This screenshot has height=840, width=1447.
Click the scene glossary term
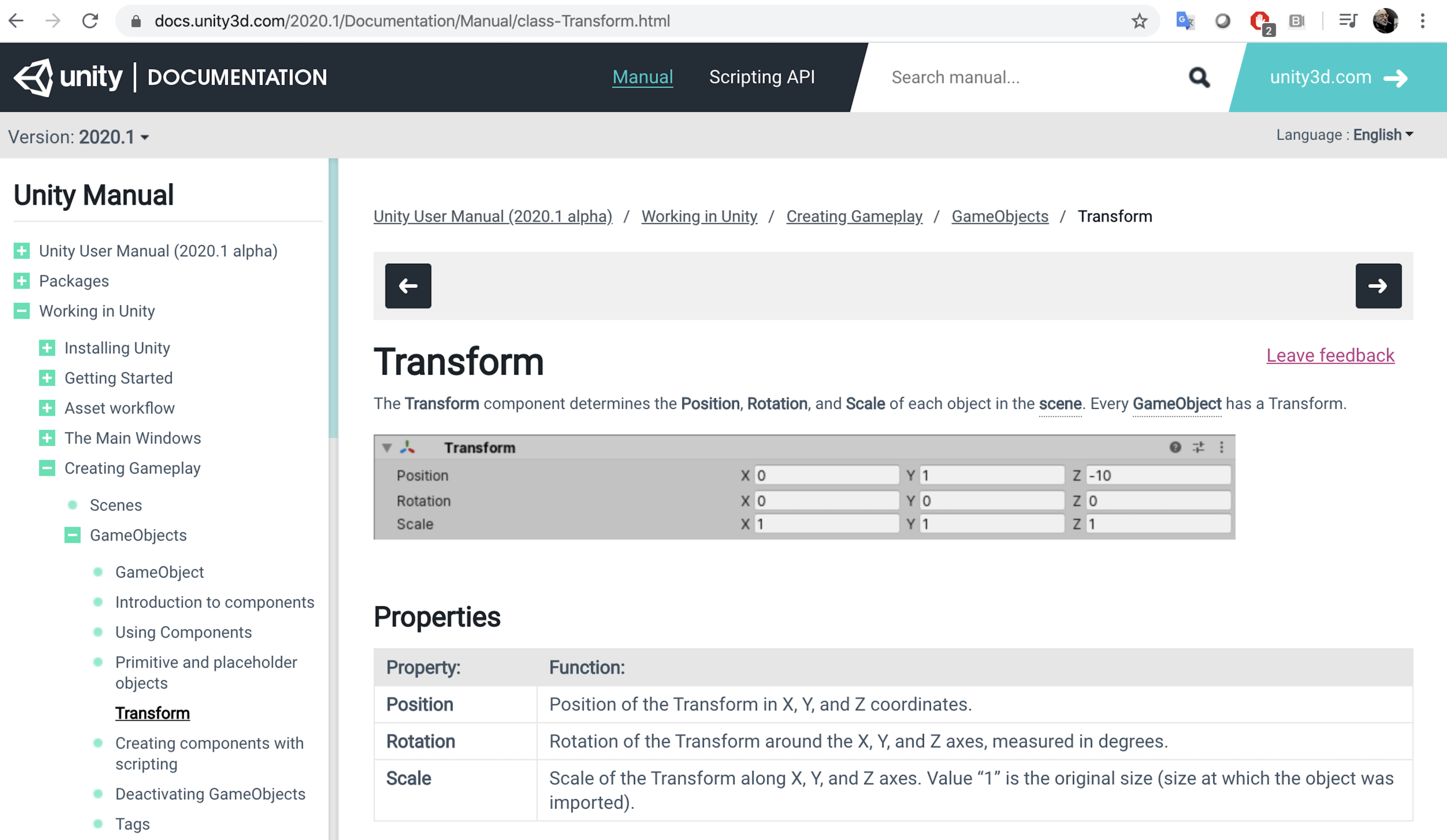coord(1060,403)
